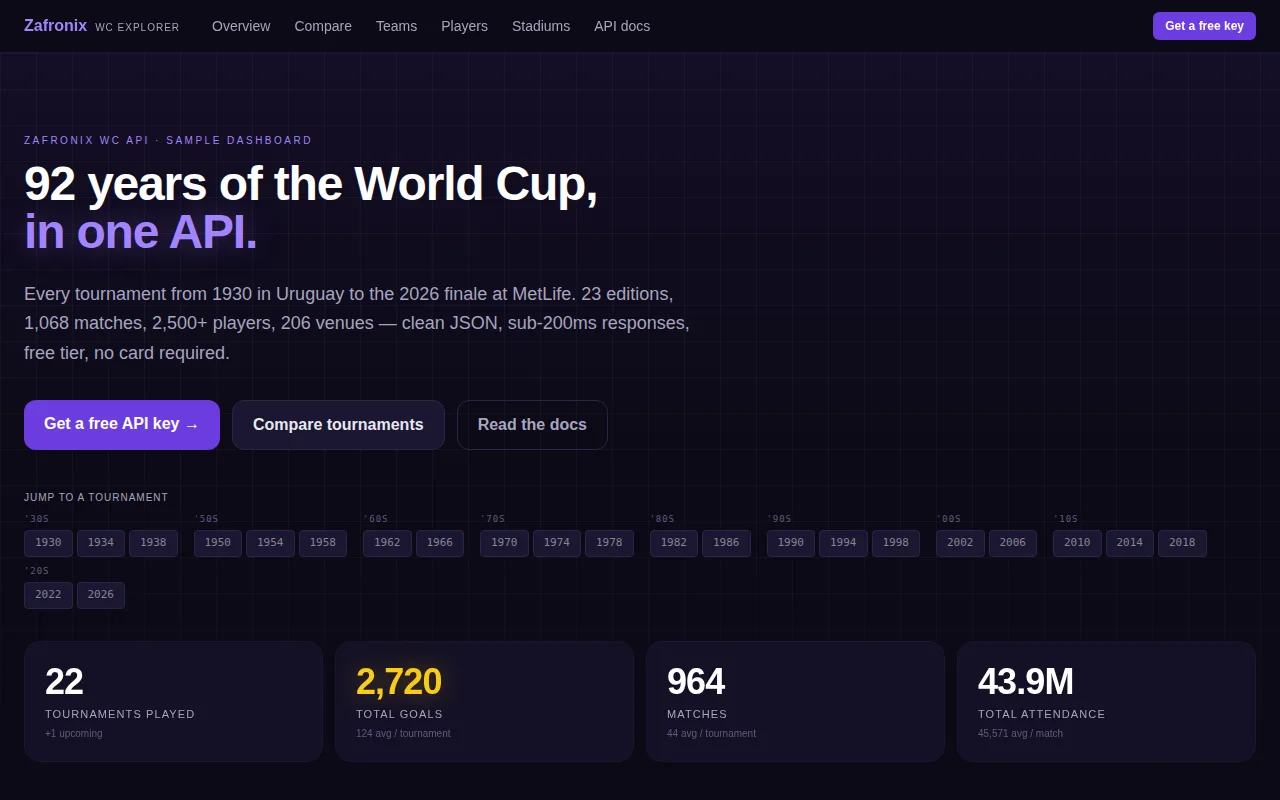Jump to the 1962 tournament
This screenshot has width=1280, height=800.
pos(387,543)
